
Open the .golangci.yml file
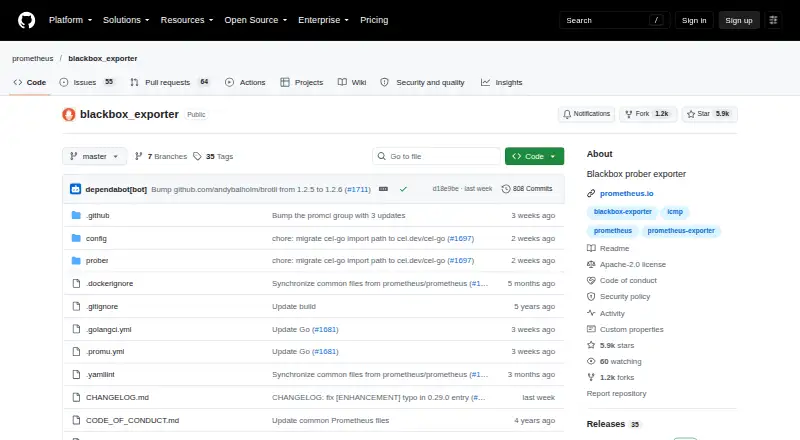click(x=108, y=329)
